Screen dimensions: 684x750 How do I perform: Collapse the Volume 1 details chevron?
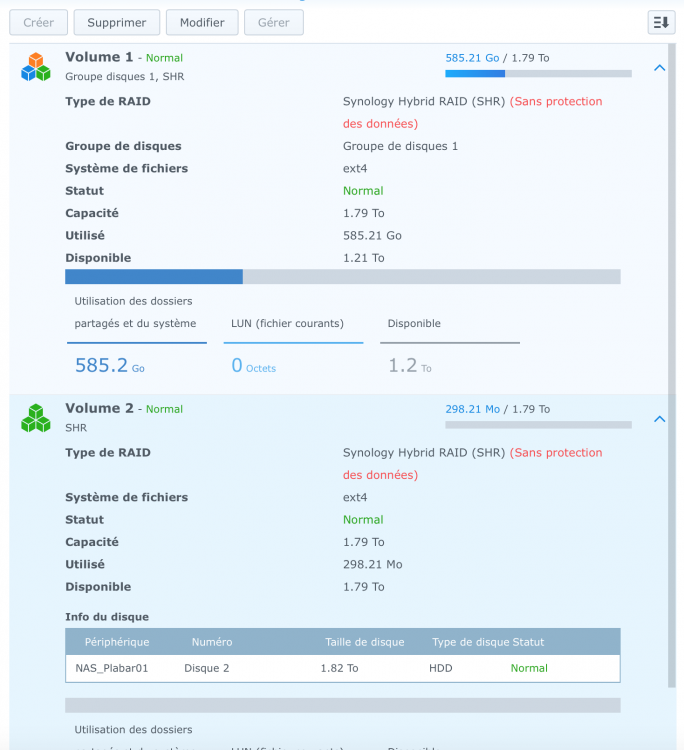[x=659, y=68]
